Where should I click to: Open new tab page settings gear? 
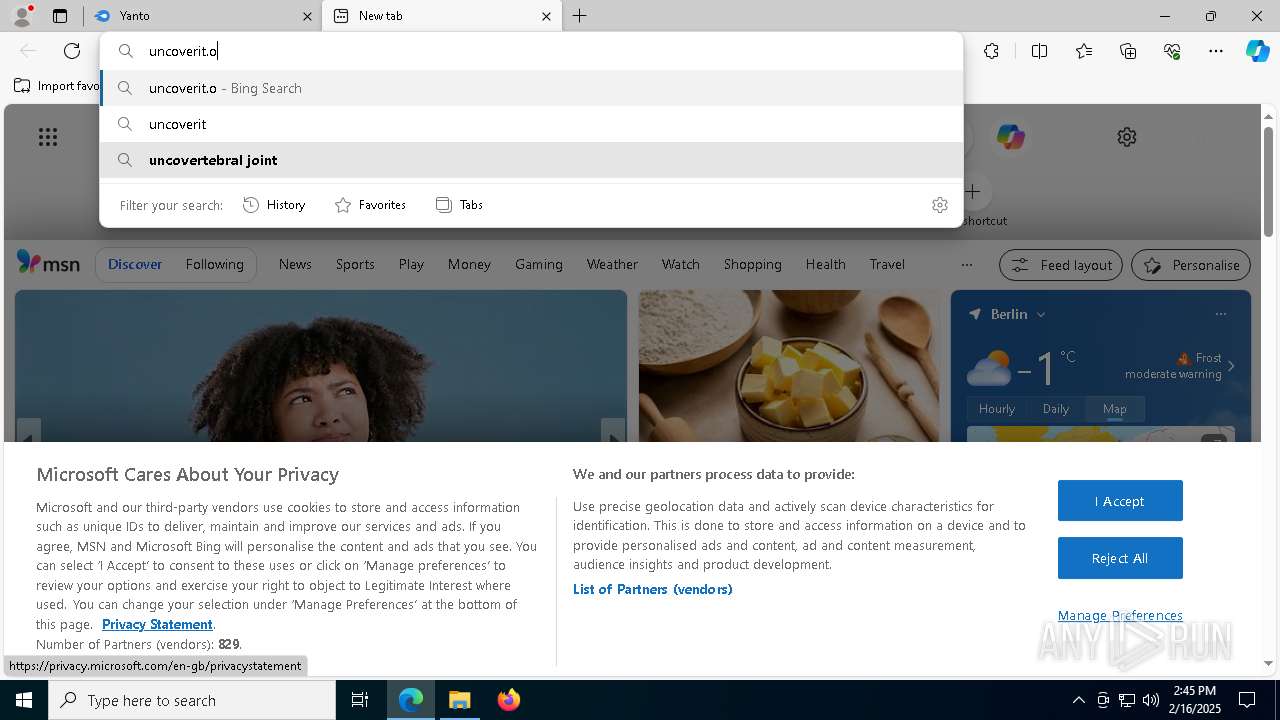tap(1127, 137)
